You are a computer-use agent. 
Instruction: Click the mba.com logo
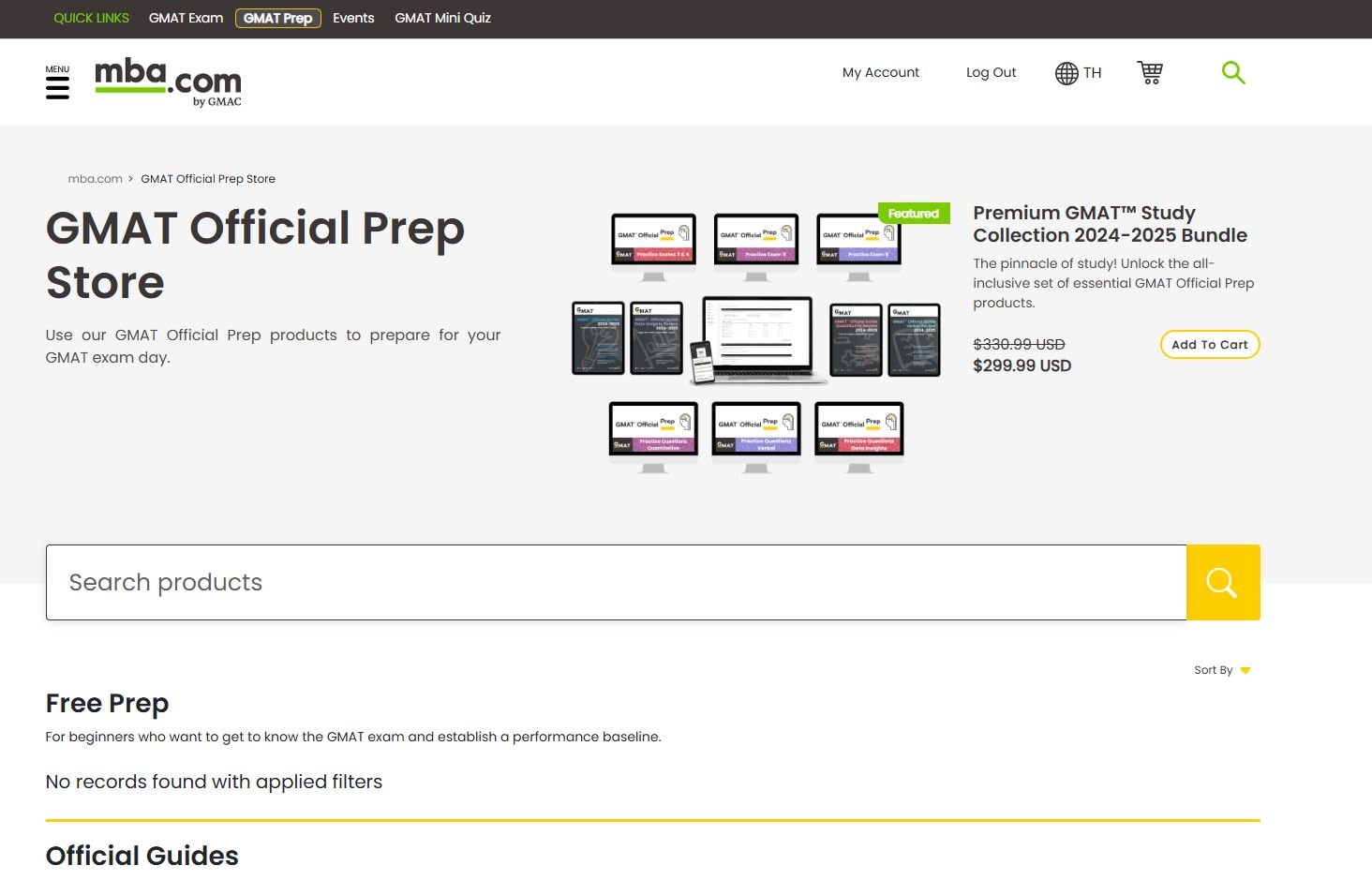pos(168,82)
